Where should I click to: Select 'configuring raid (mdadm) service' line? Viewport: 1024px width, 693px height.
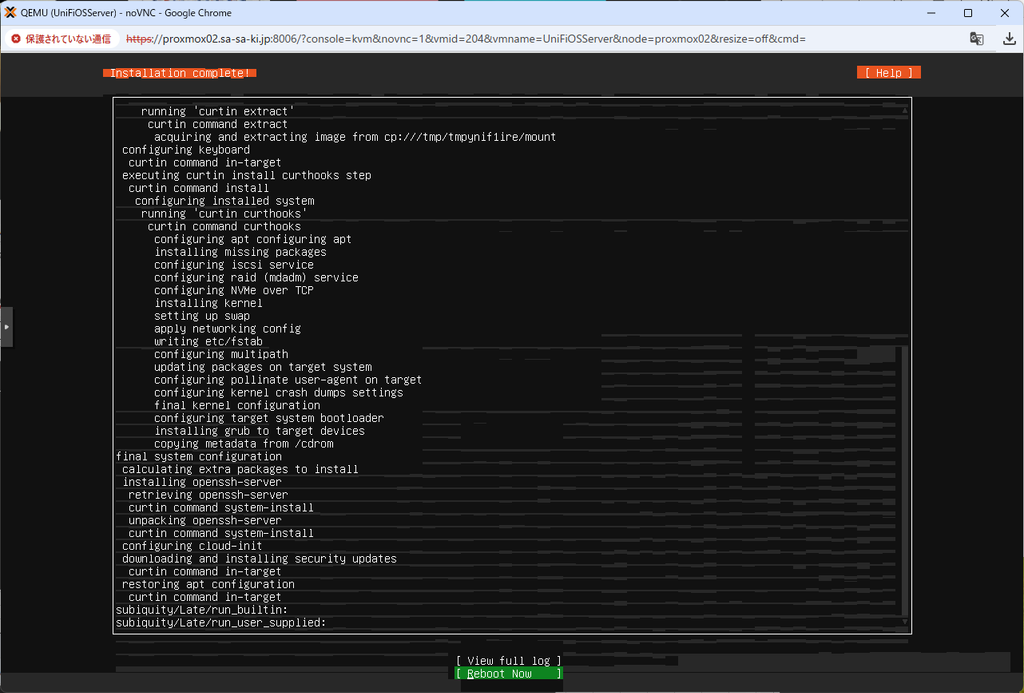tap(256, 278)
